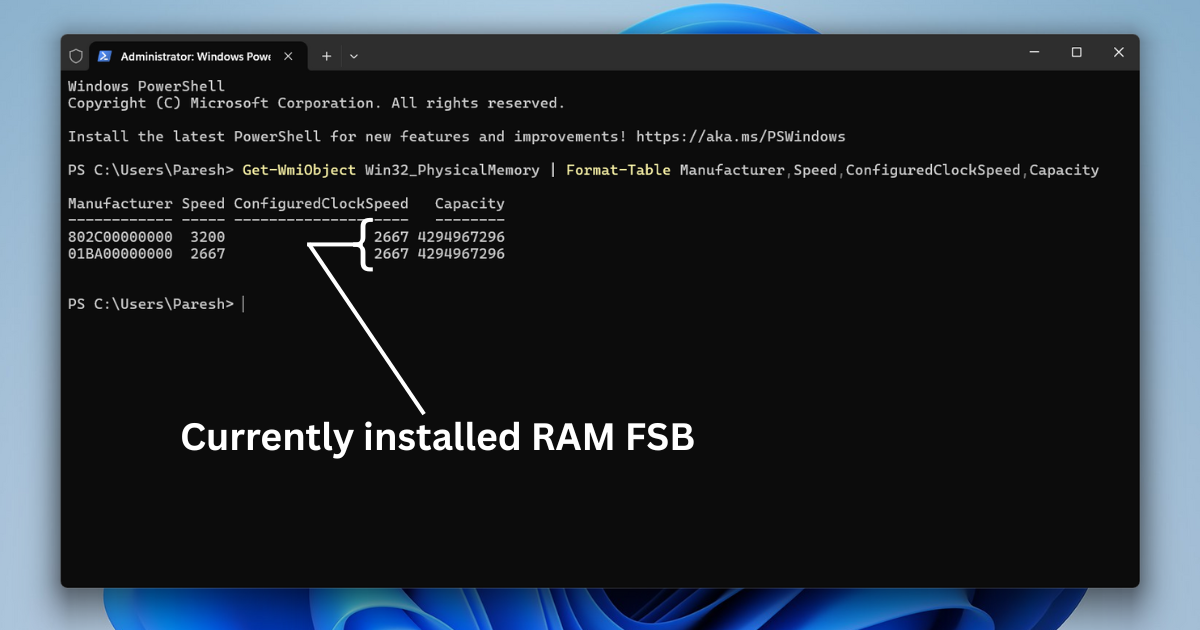Maximize the terminal window
The width and height of the screenshot is (1200, 630).
[1076, 52]
